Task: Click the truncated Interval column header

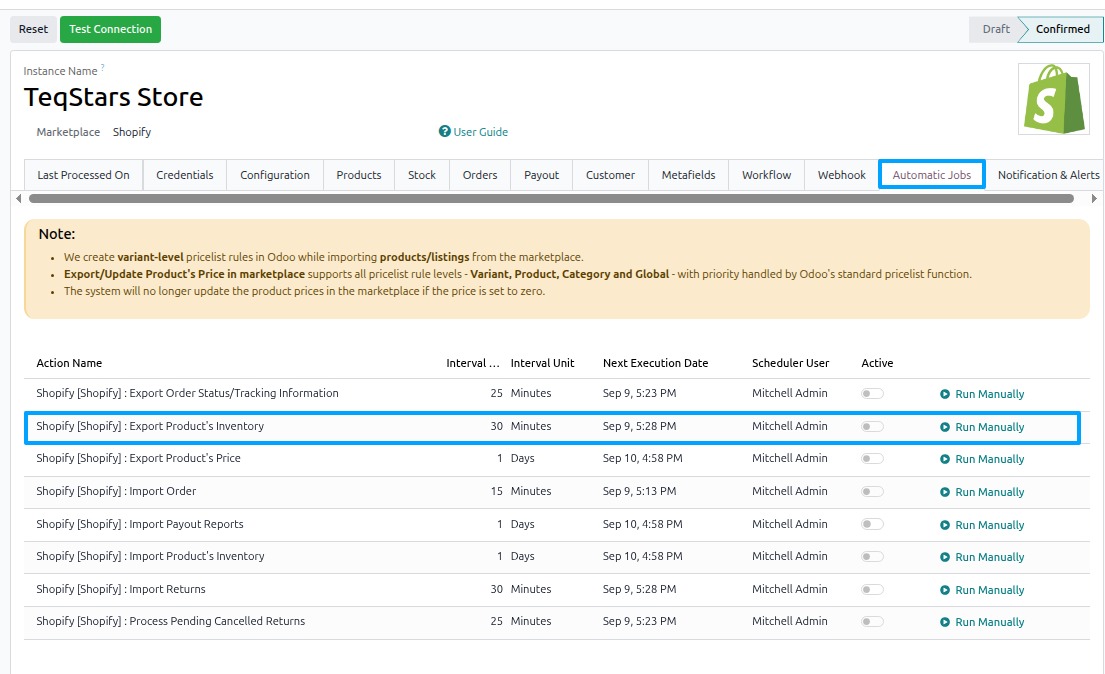Action: click(x=472, y=363)
